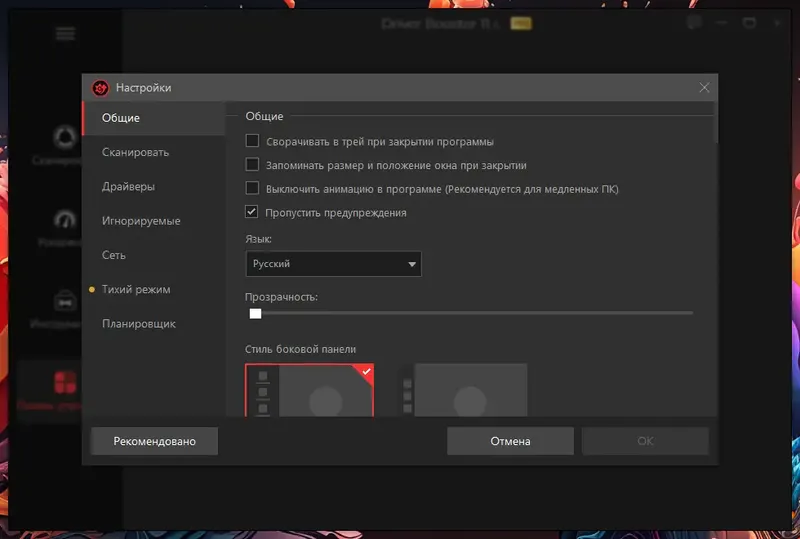Click the toolbox icon in main window sidebar
This screenshot has height=539, width=800.
pos(65,302)
